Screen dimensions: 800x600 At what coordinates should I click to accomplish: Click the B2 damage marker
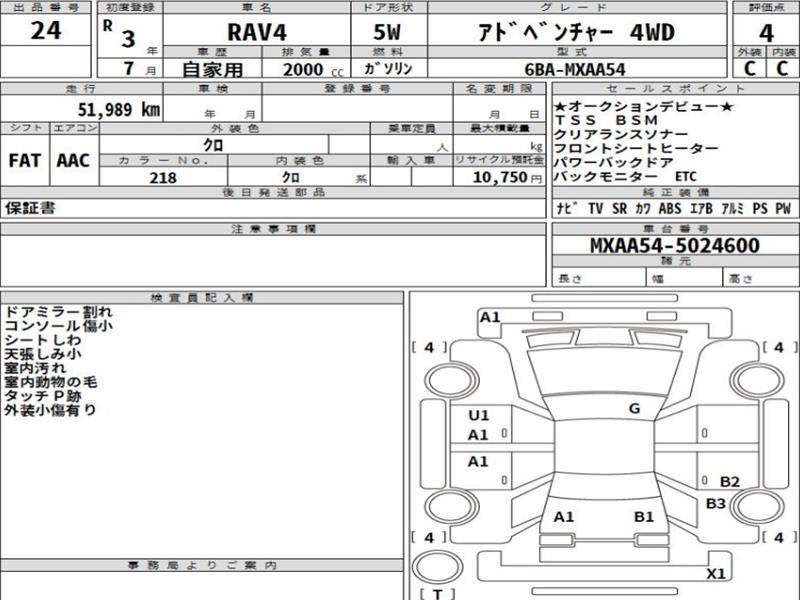click(x=729, y=482)
